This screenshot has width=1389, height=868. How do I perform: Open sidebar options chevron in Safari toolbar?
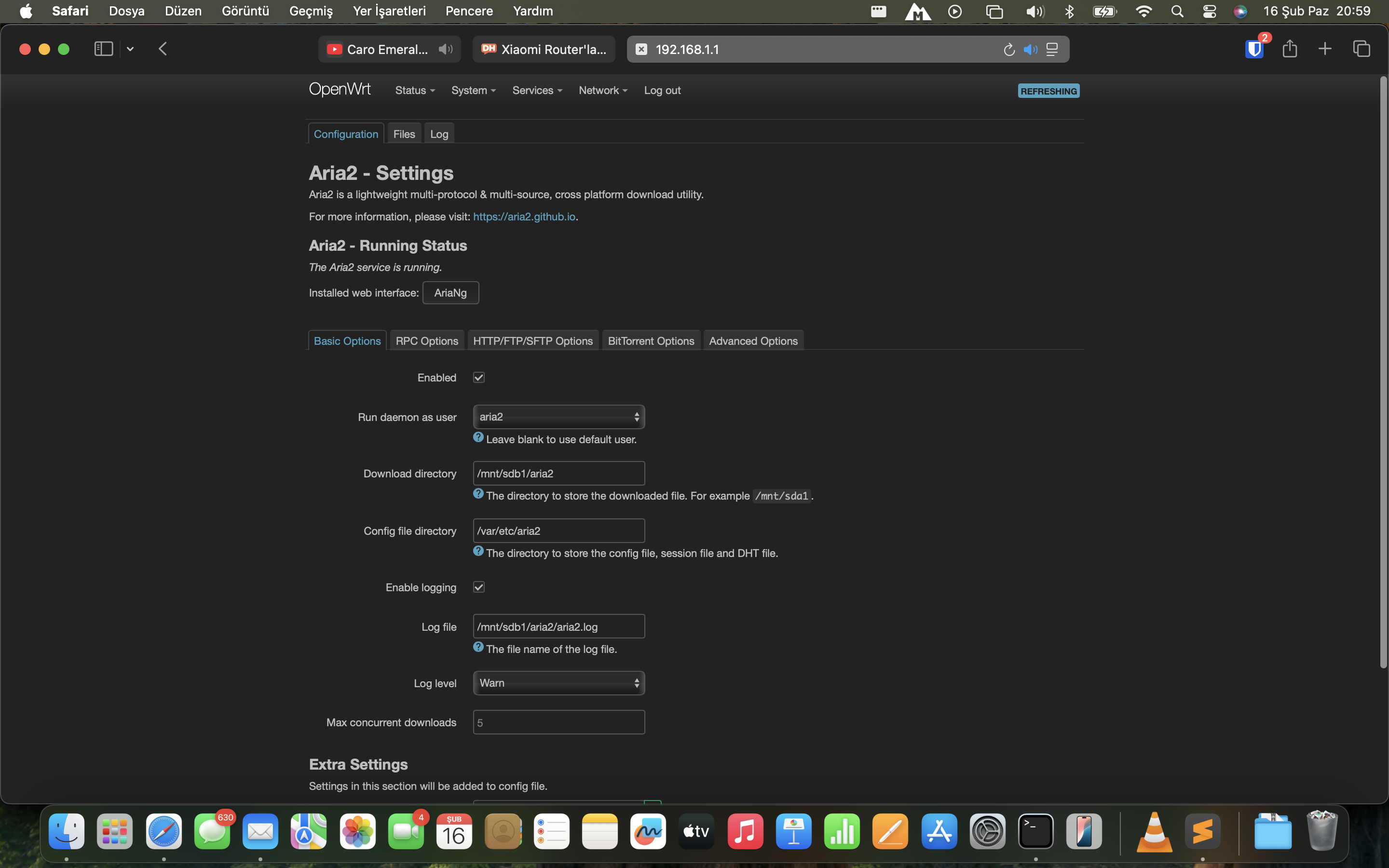pyautogui.click(x=130, y=49)
